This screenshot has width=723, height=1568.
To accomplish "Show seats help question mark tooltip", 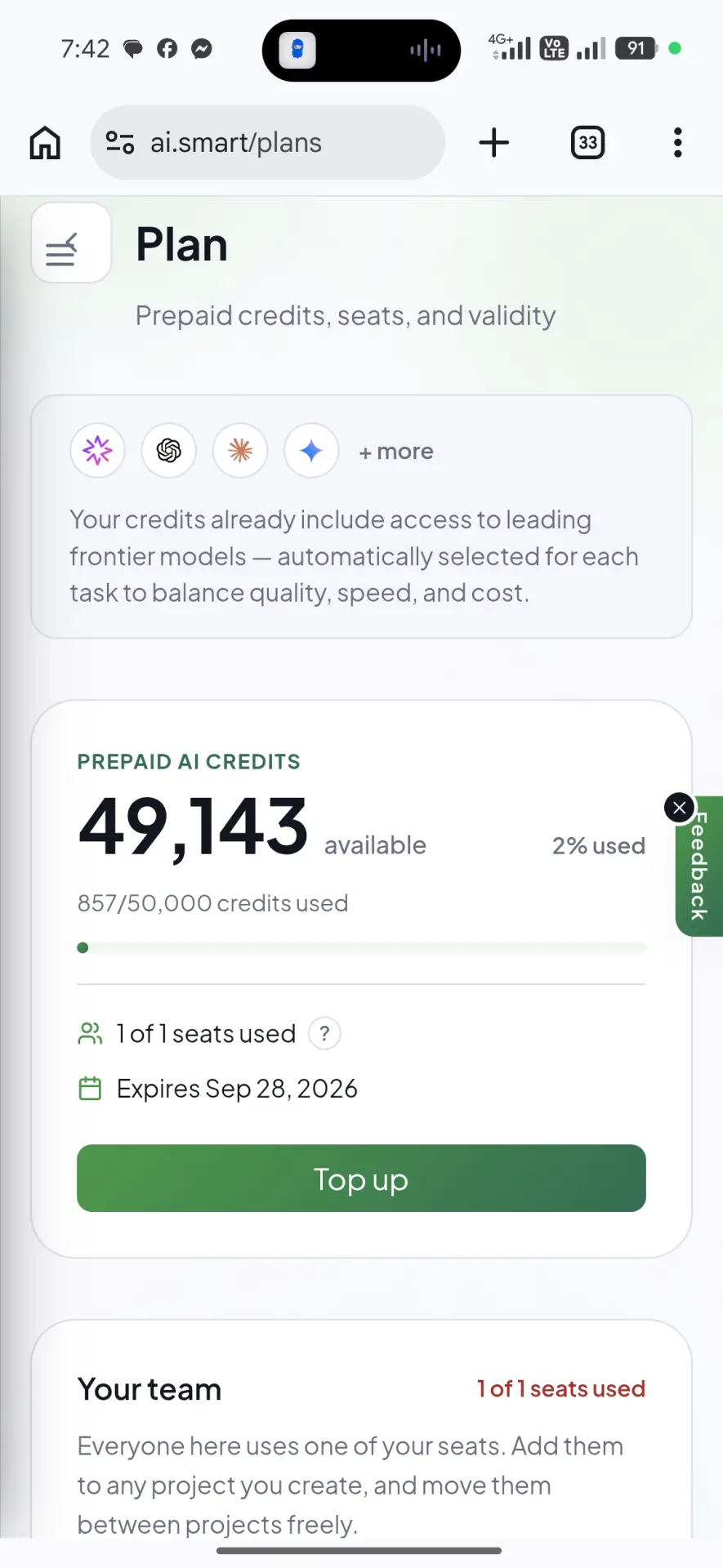I will pos(324,1034).
